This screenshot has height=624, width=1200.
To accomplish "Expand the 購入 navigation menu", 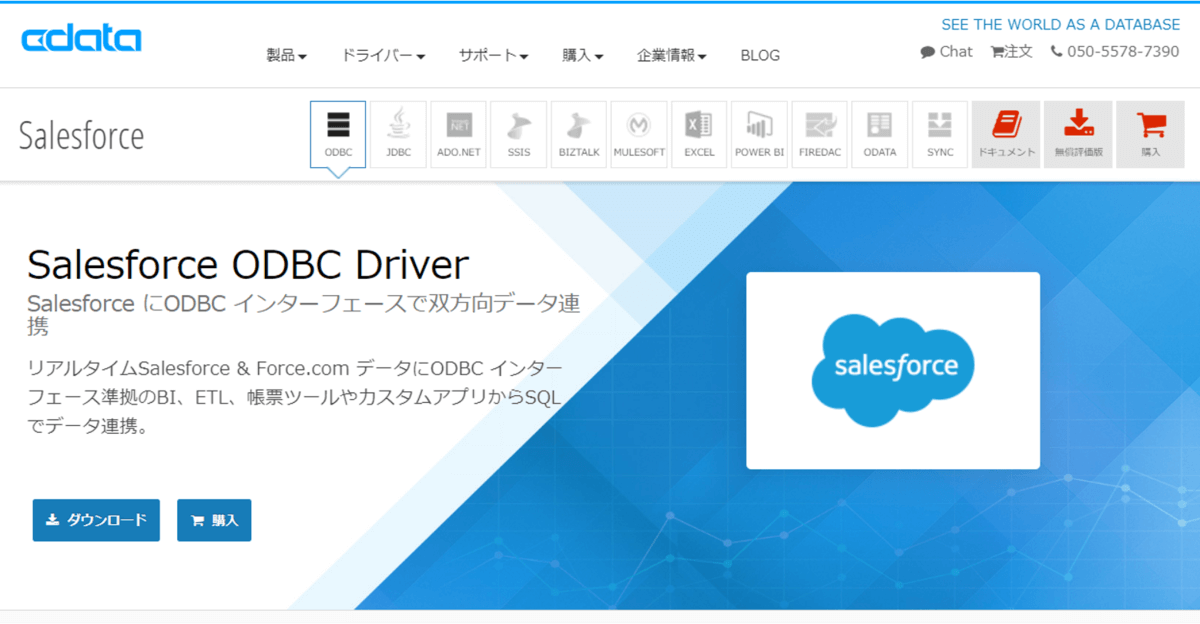I will 583,55.
